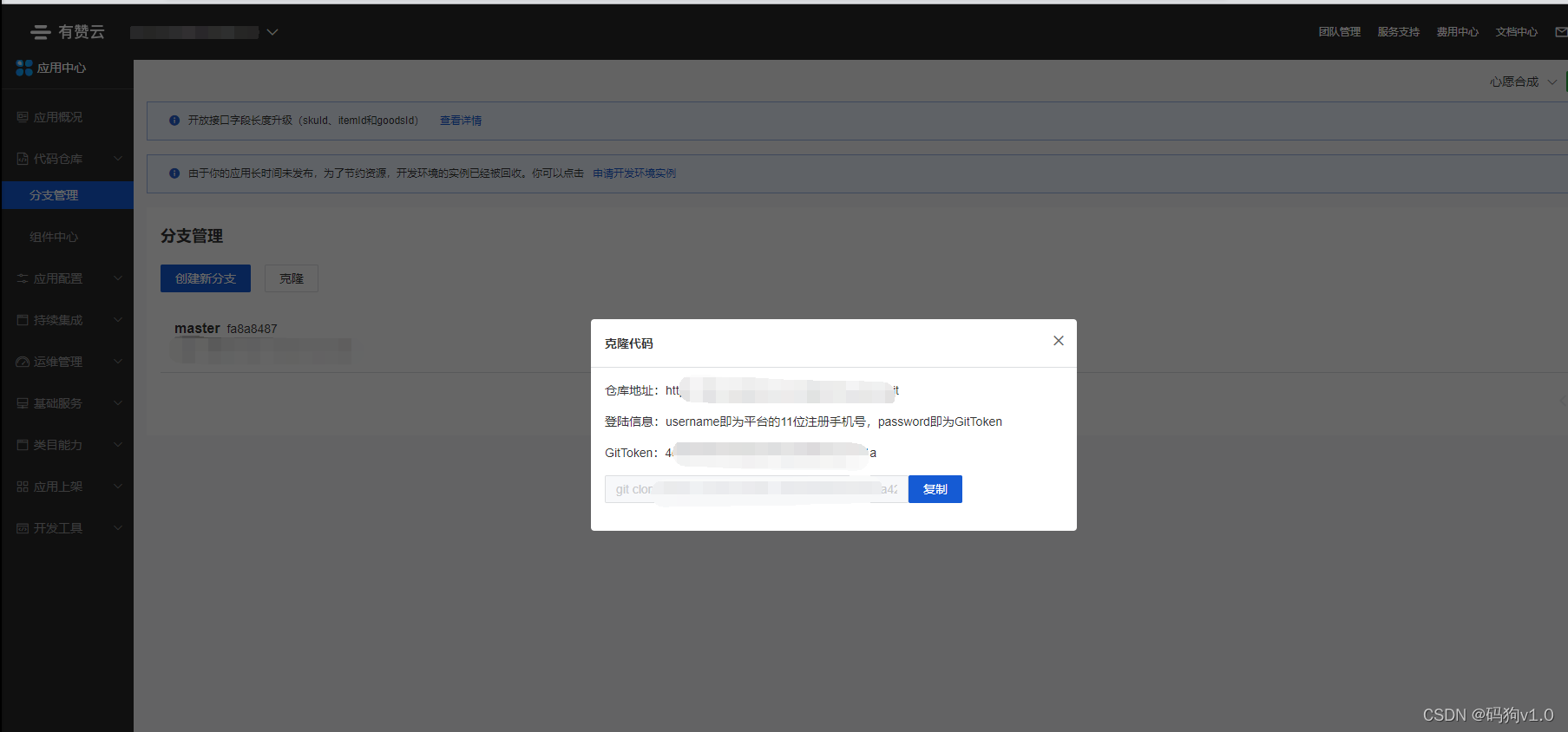Click the mail icon in top bar
This screenshot has width=1568, height=732.
pyautogui.click(x=1561, y=32)
